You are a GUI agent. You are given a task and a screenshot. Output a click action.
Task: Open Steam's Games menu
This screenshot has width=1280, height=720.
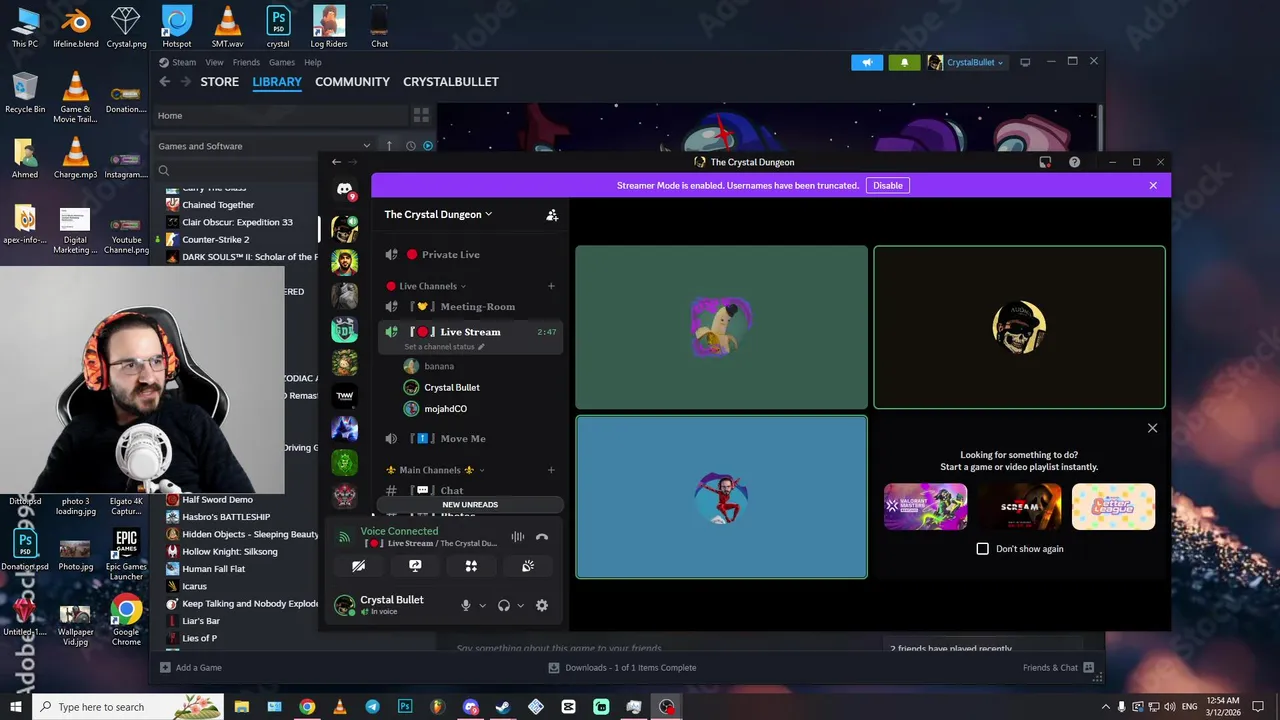tap(282, 62)
